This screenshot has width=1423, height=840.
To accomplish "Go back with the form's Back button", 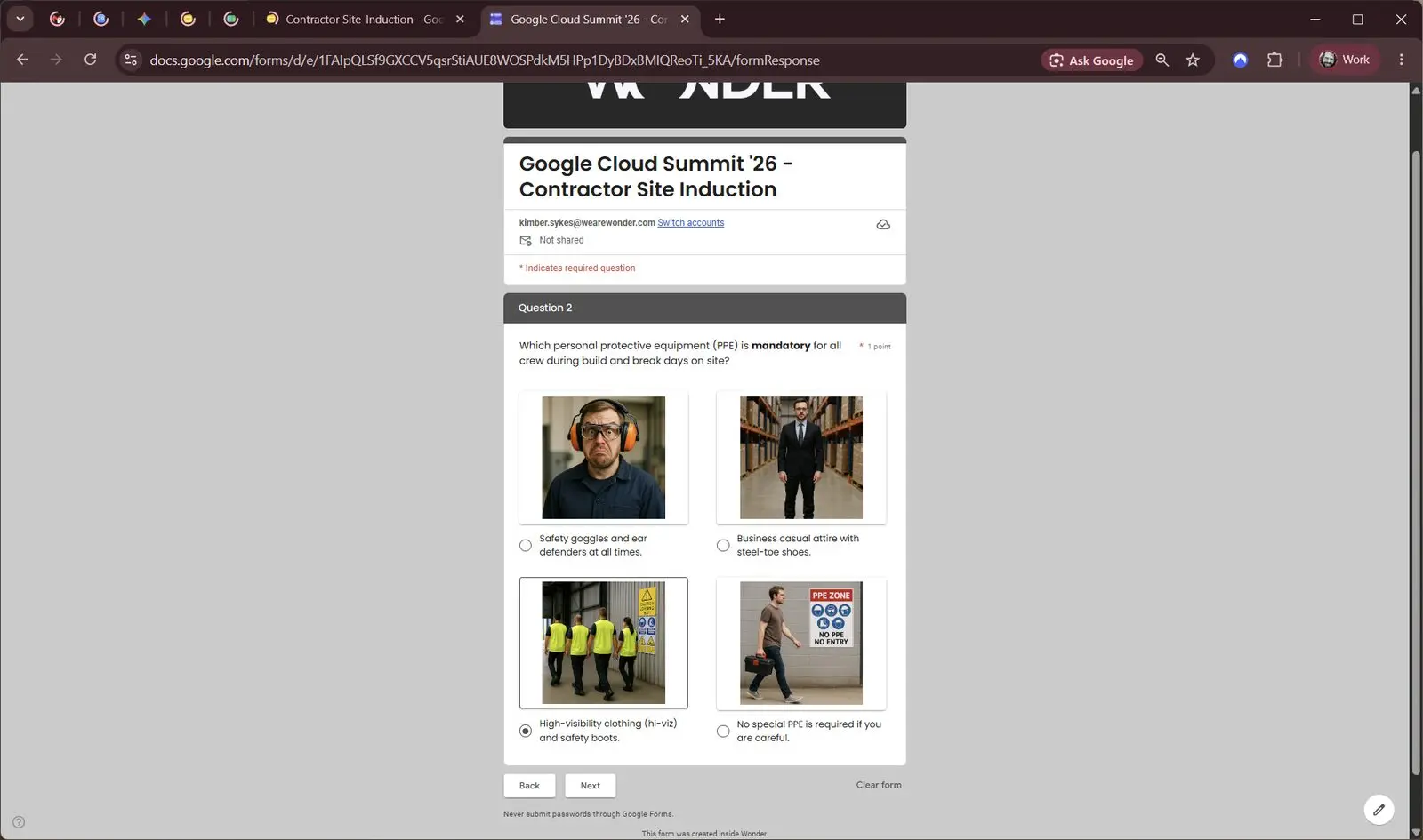I will [529, 786].
